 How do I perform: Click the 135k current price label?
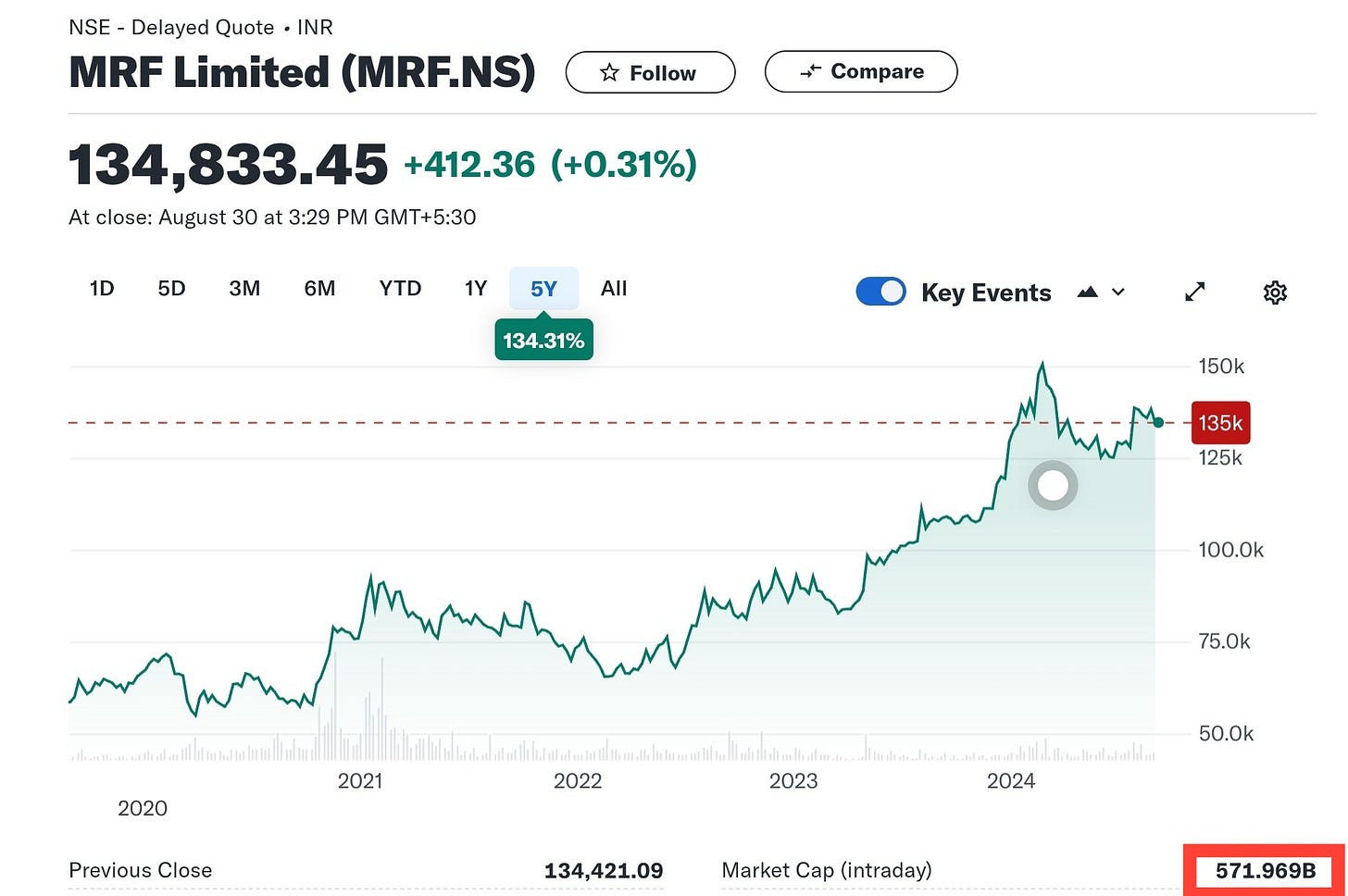click(1220, 423)
